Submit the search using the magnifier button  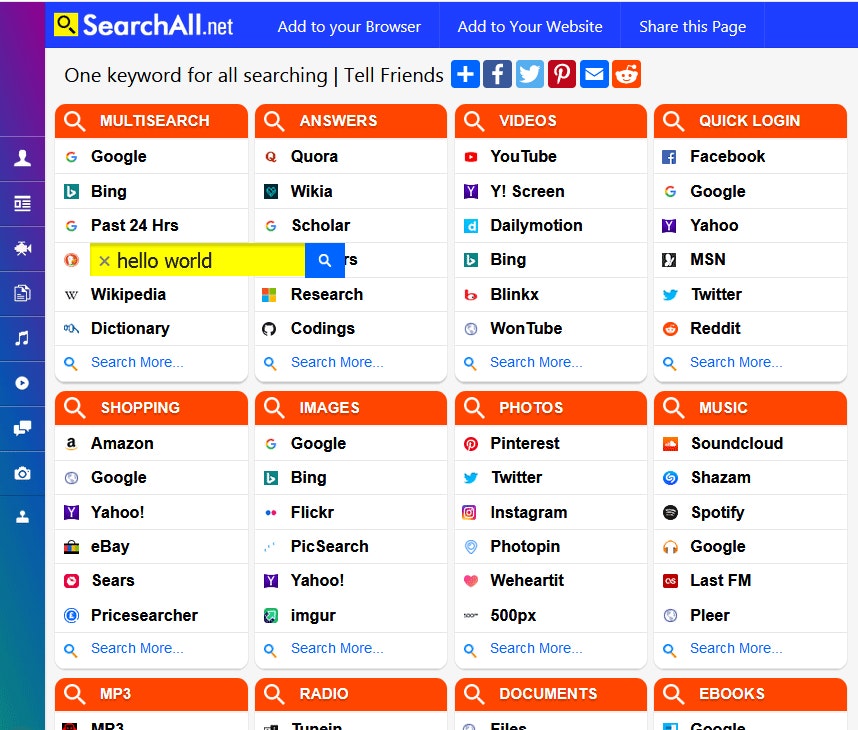[x=325, y=260]
